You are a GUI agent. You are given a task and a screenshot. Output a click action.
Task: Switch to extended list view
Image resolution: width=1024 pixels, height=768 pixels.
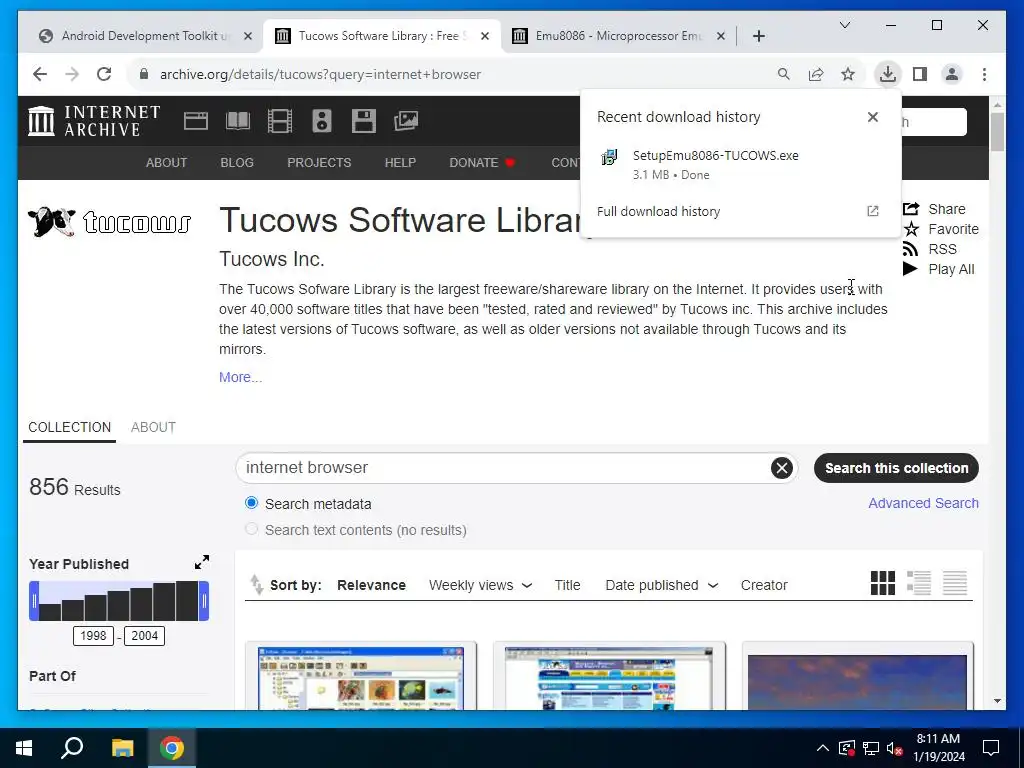click(x=919, y=583)
